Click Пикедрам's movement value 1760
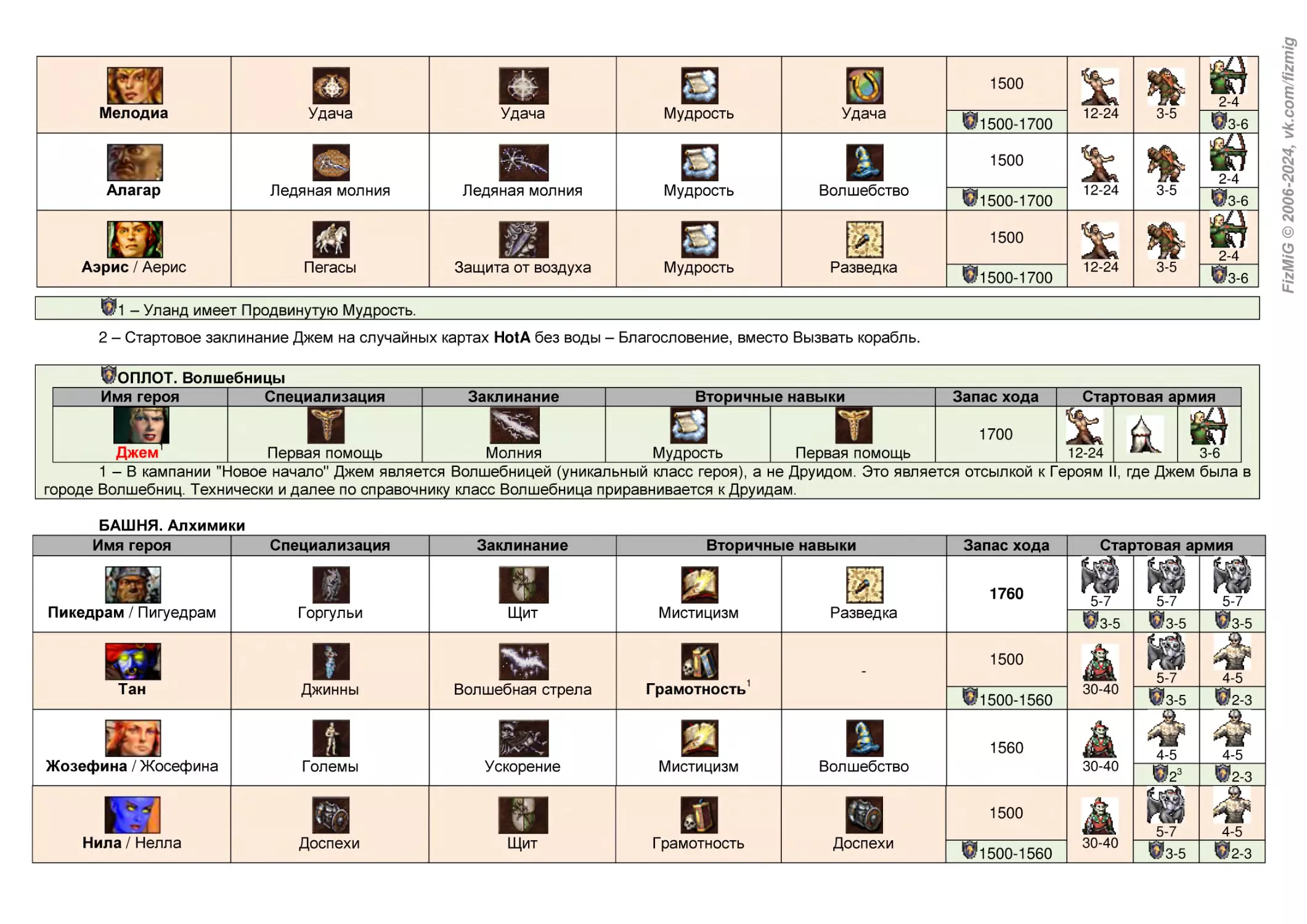 point(1006,594)
